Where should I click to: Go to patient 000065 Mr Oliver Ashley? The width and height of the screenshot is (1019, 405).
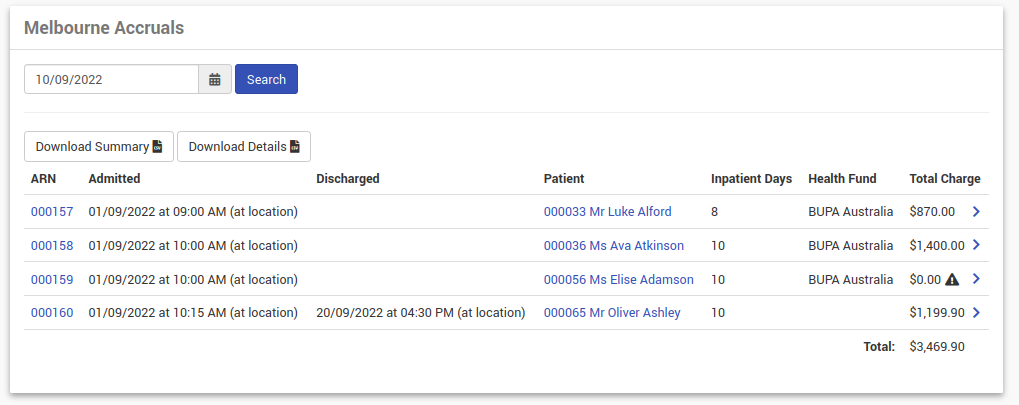(x=611, y=313)
